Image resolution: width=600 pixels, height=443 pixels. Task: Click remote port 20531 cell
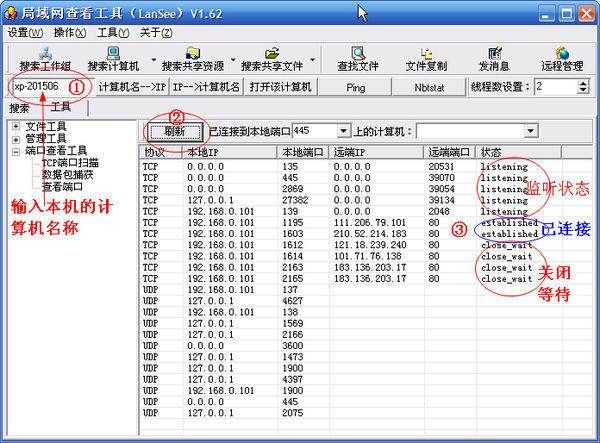coord(441,167)
